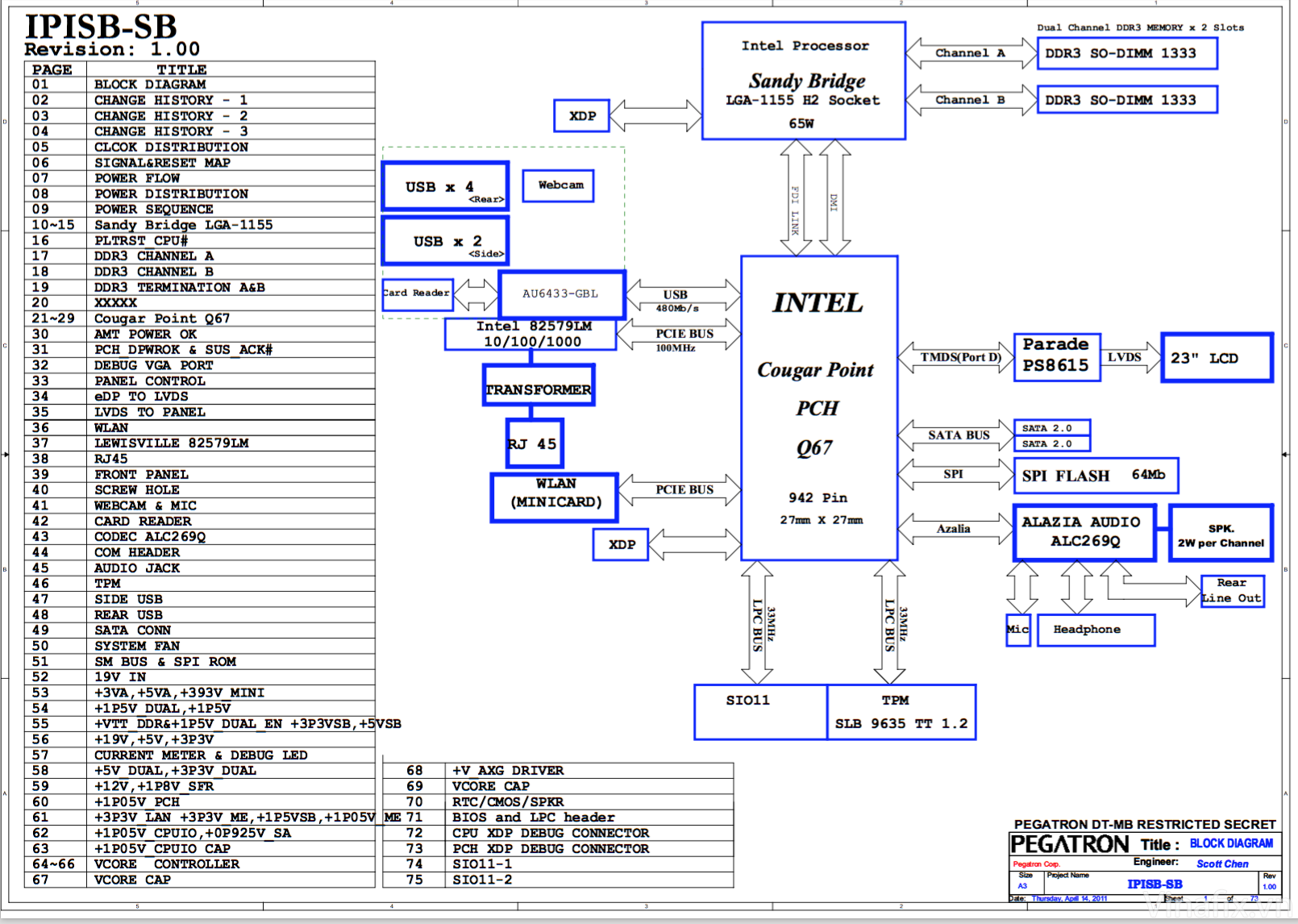Screen dimensions: 1298x924
Task: Click the RJ 45 block
Action: 535,443
